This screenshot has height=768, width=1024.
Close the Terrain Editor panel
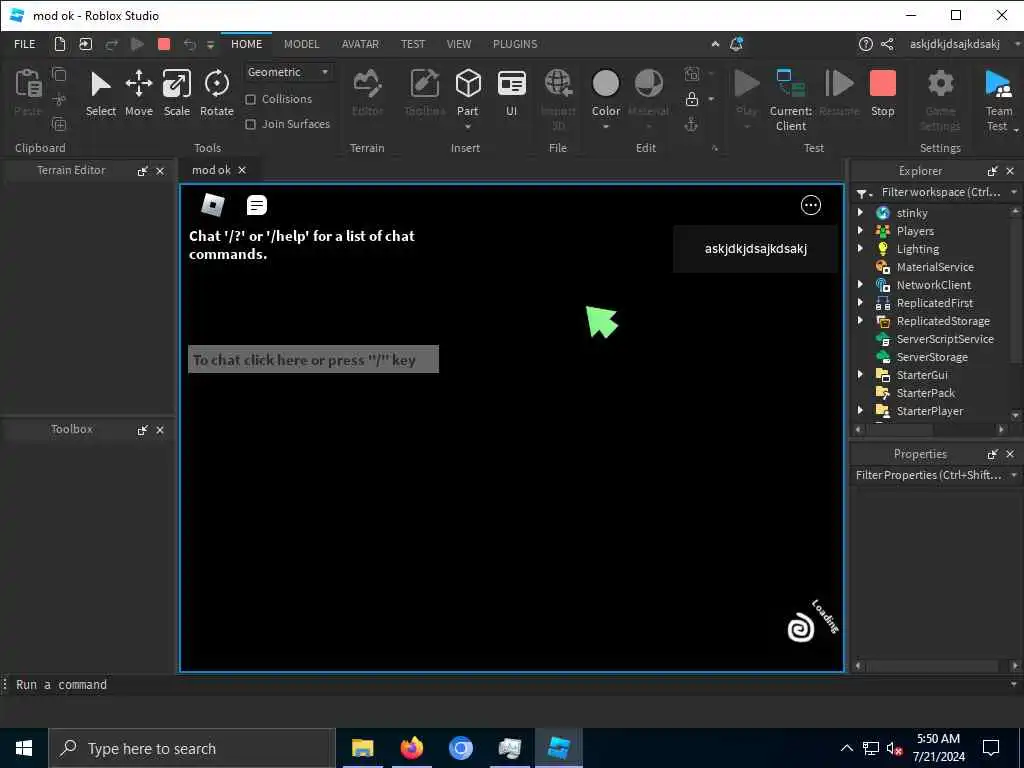pos(160,171)
